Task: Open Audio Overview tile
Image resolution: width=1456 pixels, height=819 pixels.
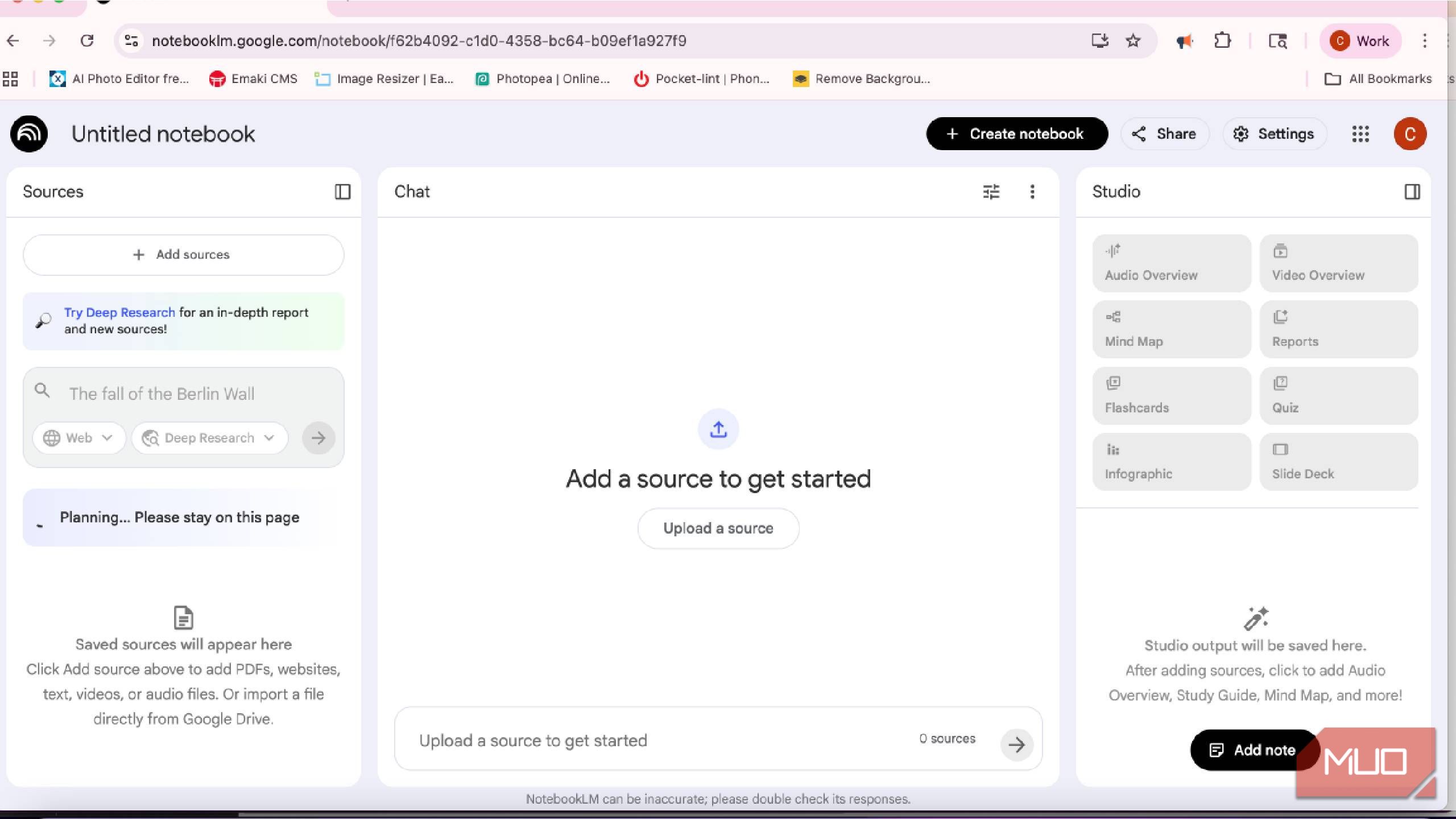Action: coord(1172,263)
